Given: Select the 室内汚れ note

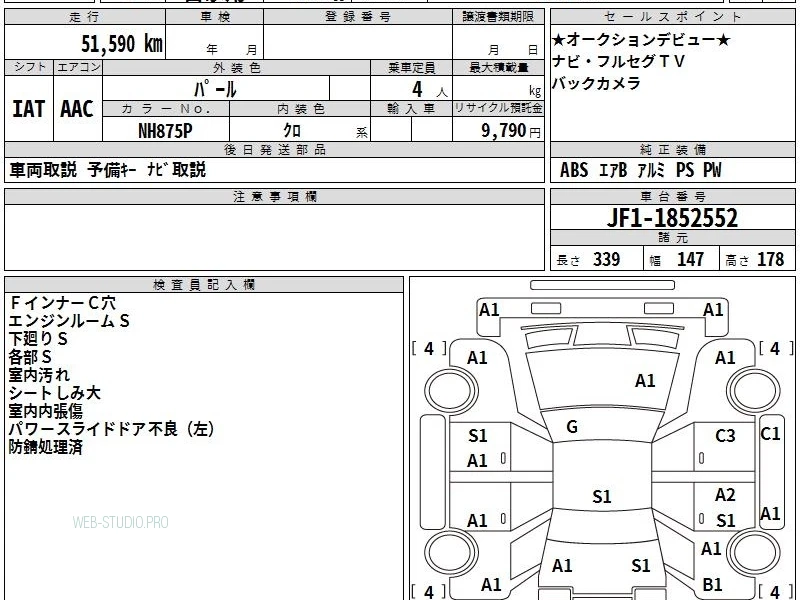Looking at the screenshot, I should click(x=39, y=374).
